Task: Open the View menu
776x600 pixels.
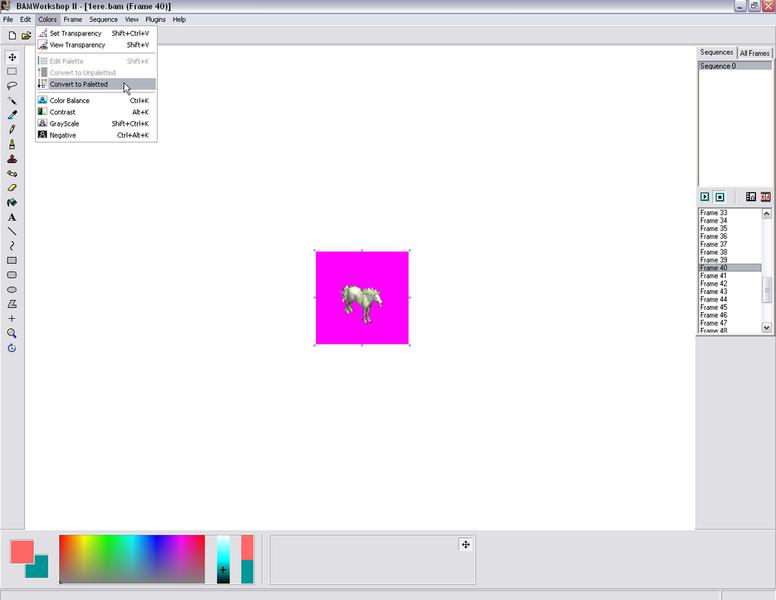Action: tap(132, 19)
